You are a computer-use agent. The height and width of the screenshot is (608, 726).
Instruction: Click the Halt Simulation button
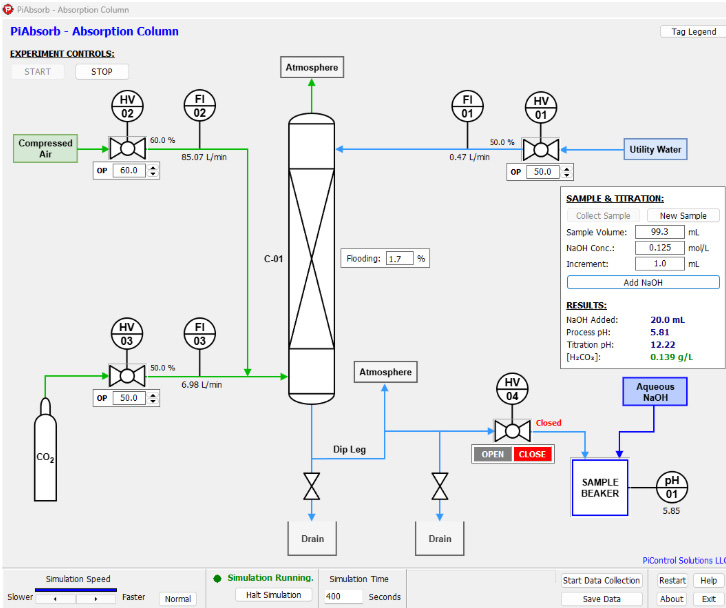point(274,595)
